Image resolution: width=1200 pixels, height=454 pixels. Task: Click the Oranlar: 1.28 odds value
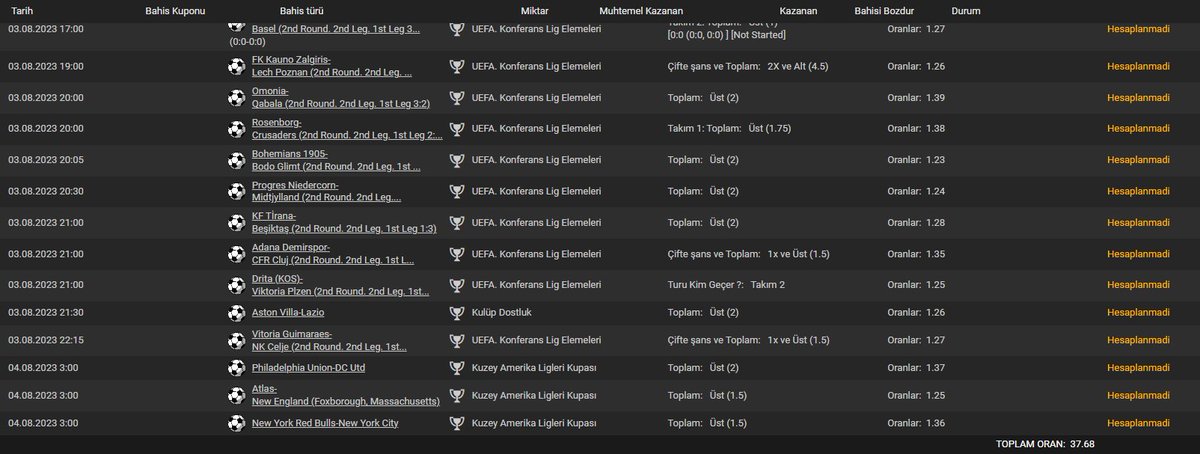916,222
